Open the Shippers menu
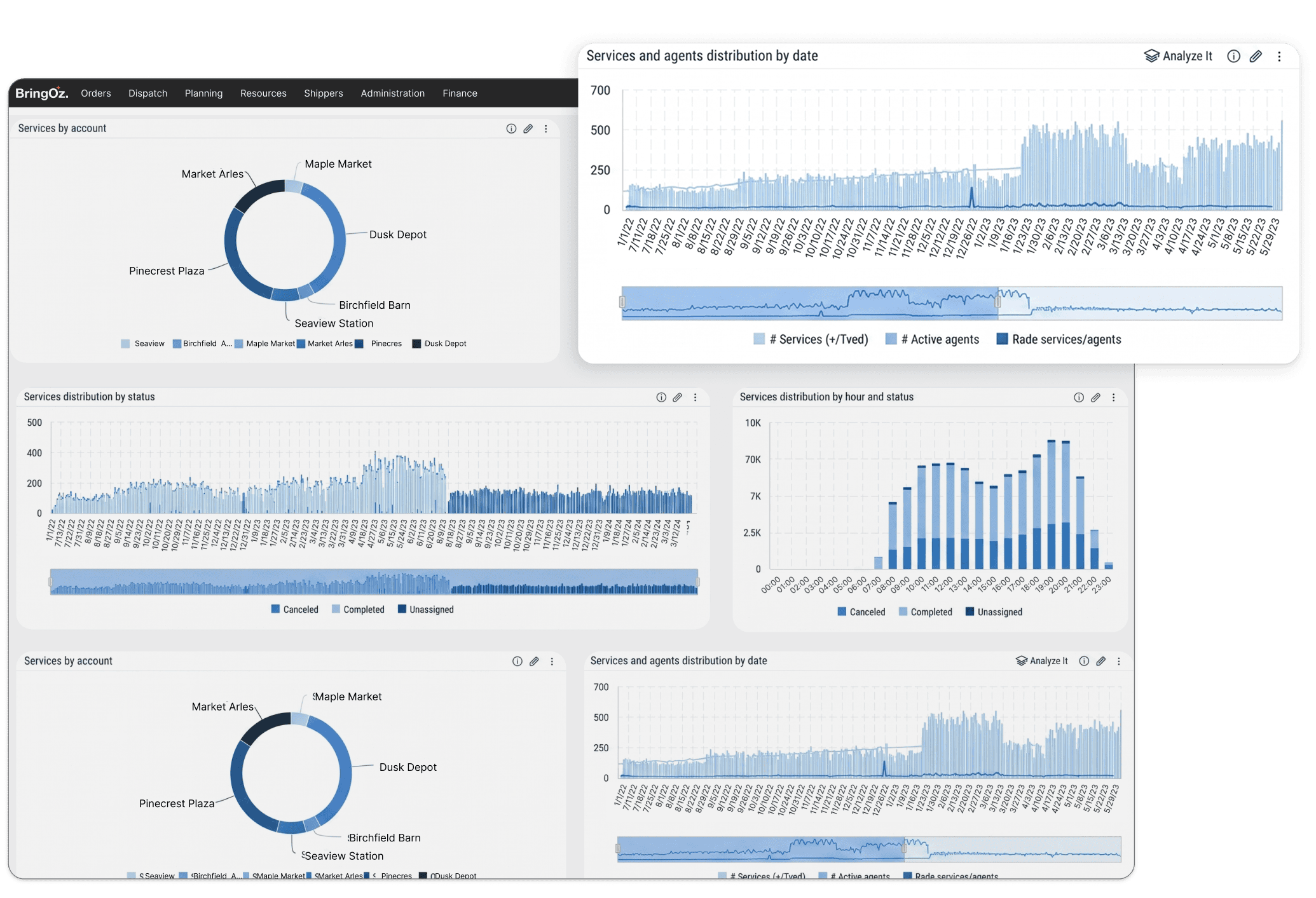This screenshot has height=898, width=1316. coord(324,93)
